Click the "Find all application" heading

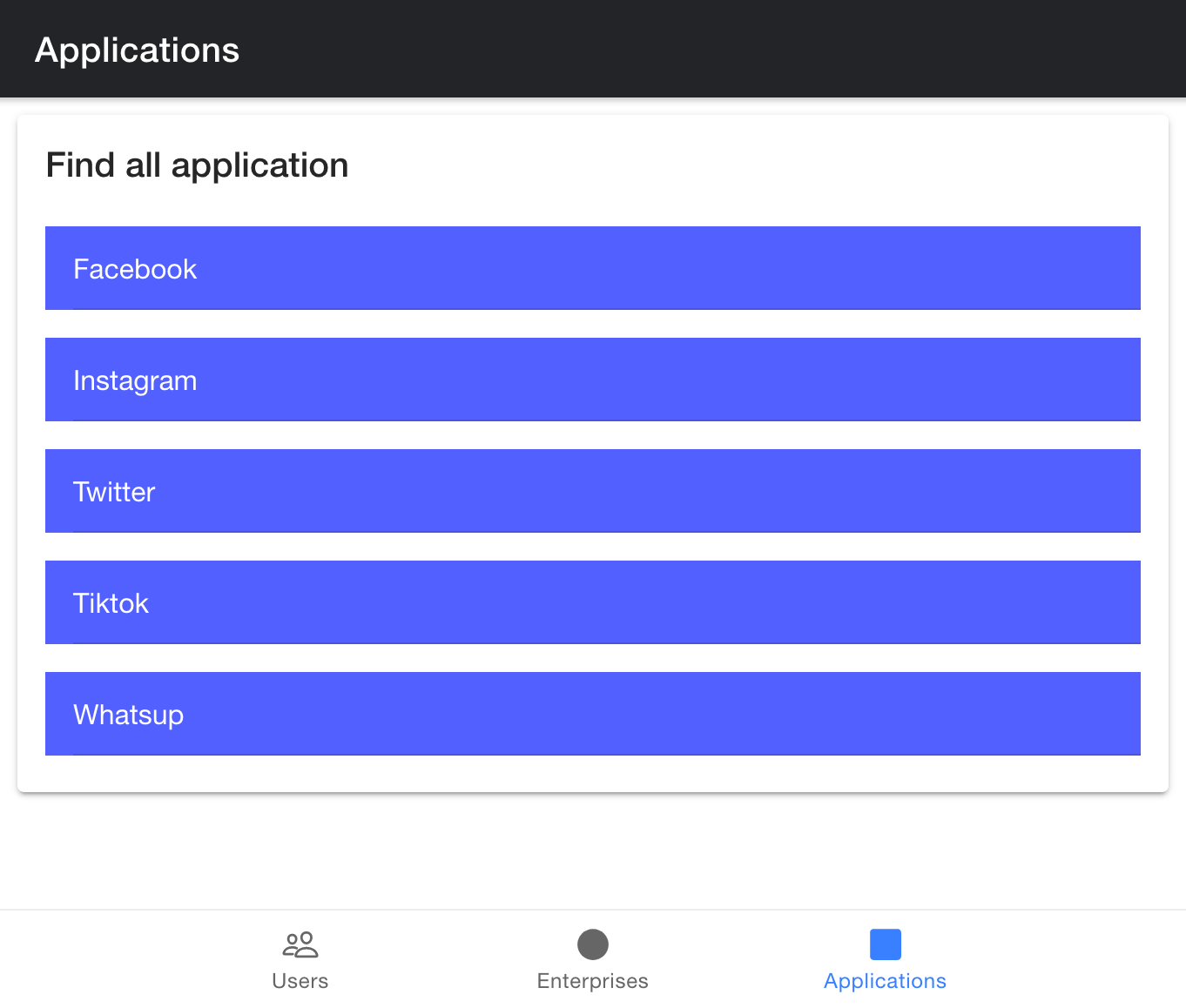tap(197, 165)
